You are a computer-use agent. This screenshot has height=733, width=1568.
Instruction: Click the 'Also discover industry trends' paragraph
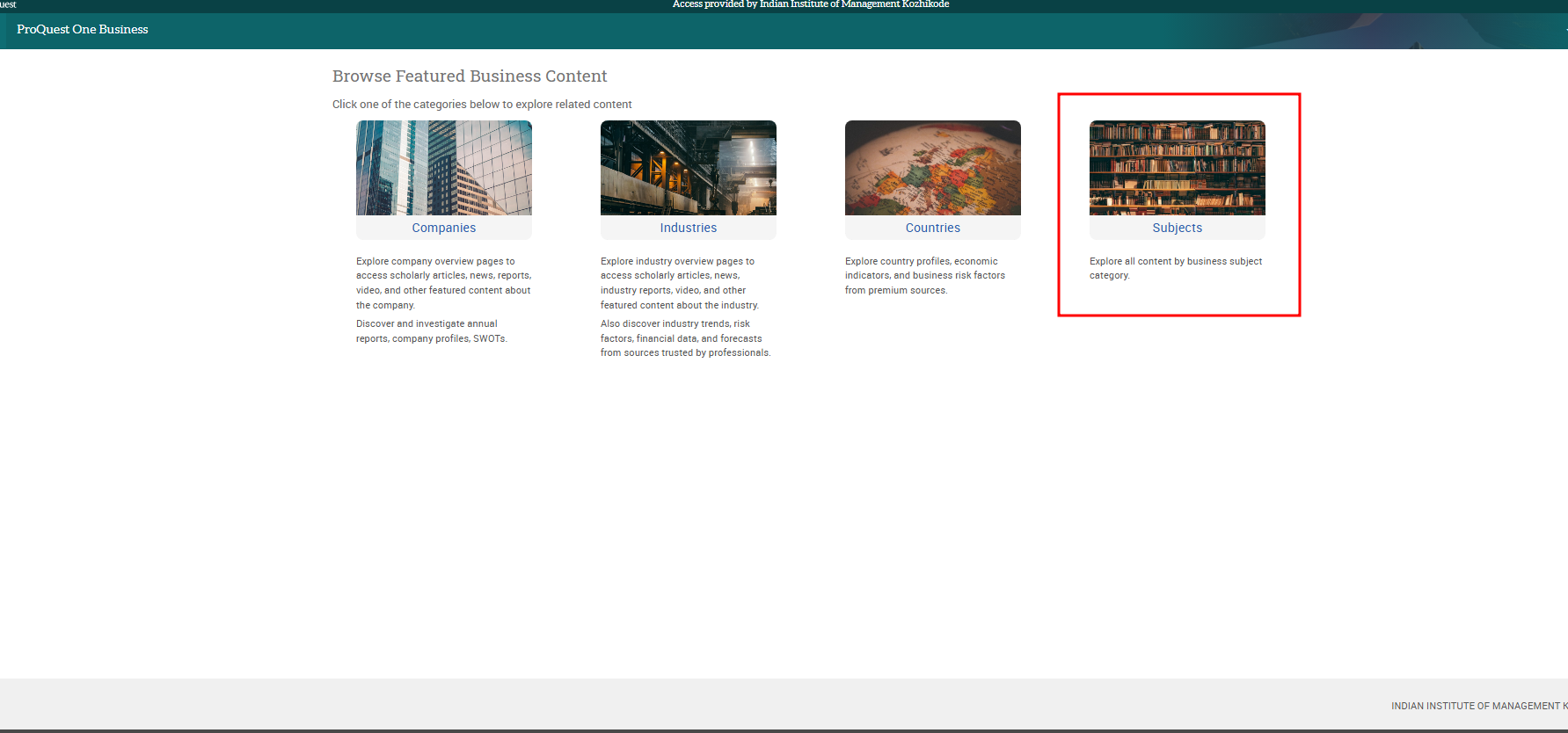coord(685,338)
